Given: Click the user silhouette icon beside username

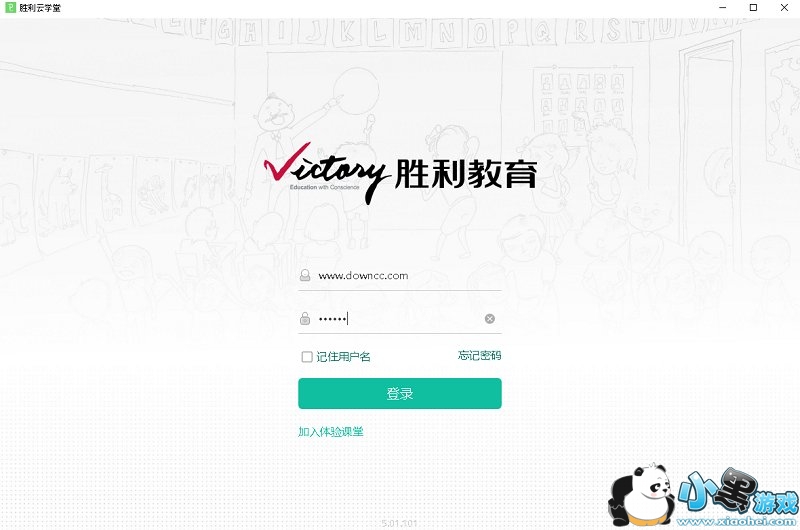Looking at the screenshot, I should (x=305, y=275).
